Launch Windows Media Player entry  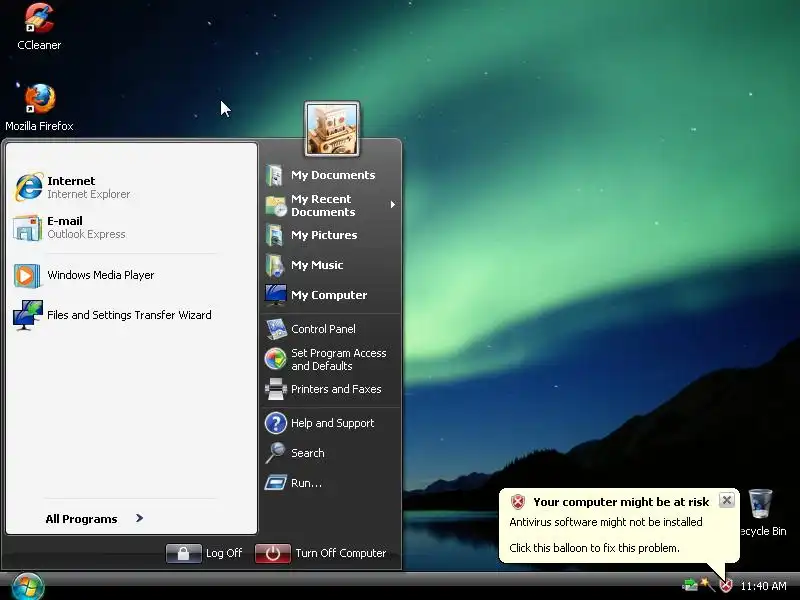point(132,276)
